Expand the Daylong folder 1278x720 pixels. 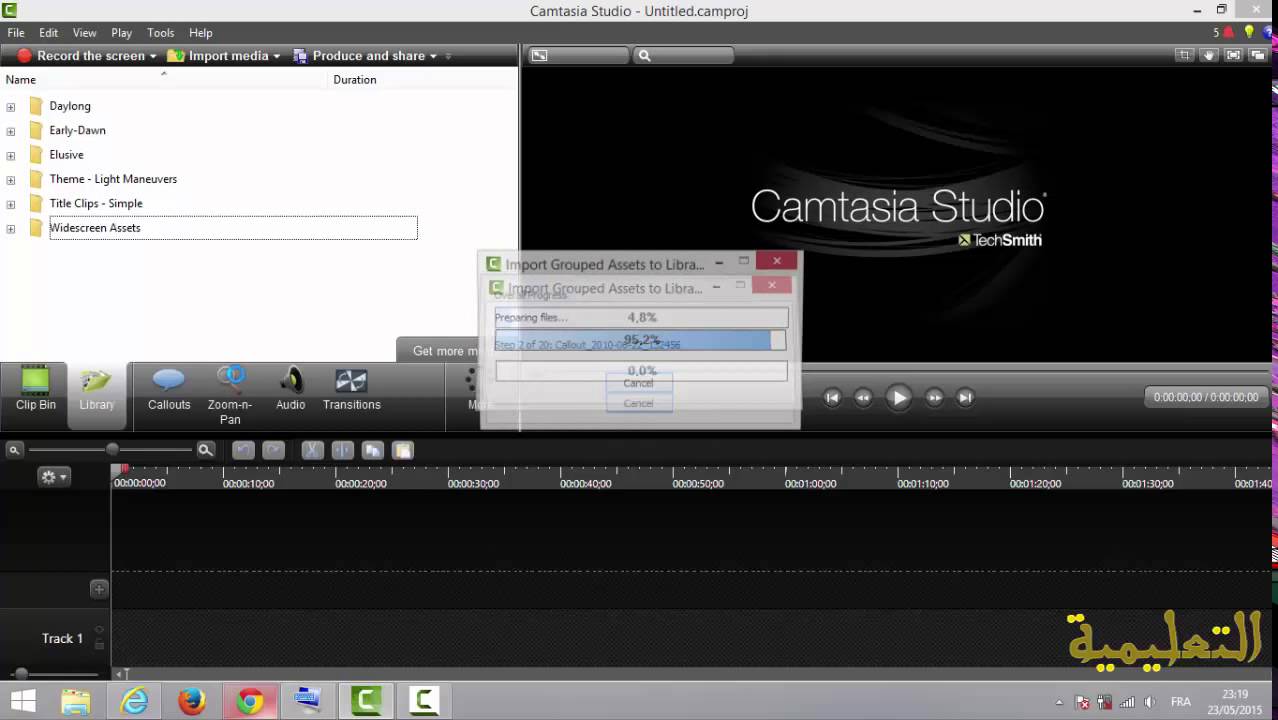click(11, 106)
